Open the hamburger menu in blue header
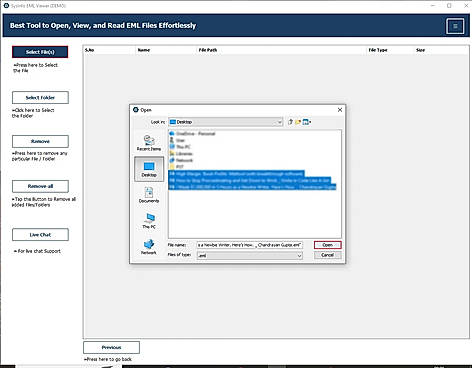472x368 pixels. 455,26
